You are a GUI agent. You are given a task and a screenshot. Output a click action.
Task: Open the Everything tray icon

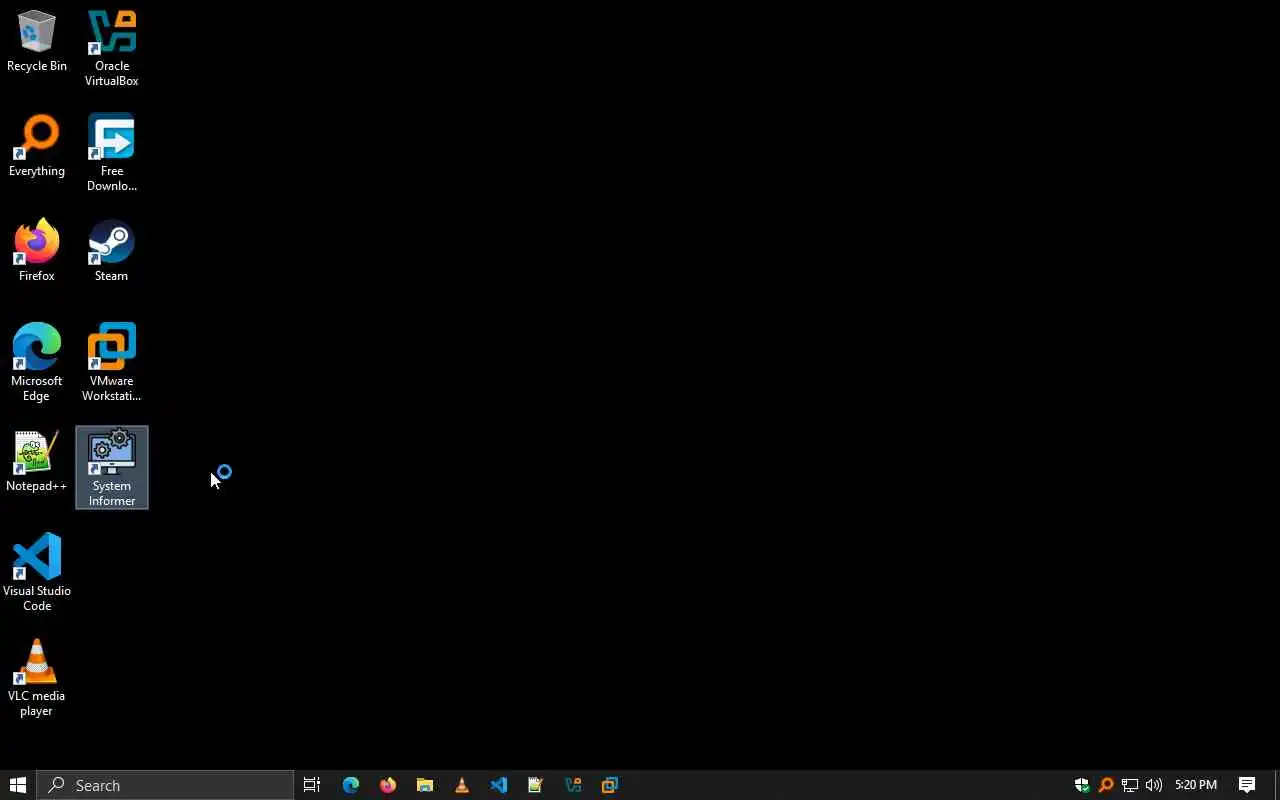click(1106, 785)
